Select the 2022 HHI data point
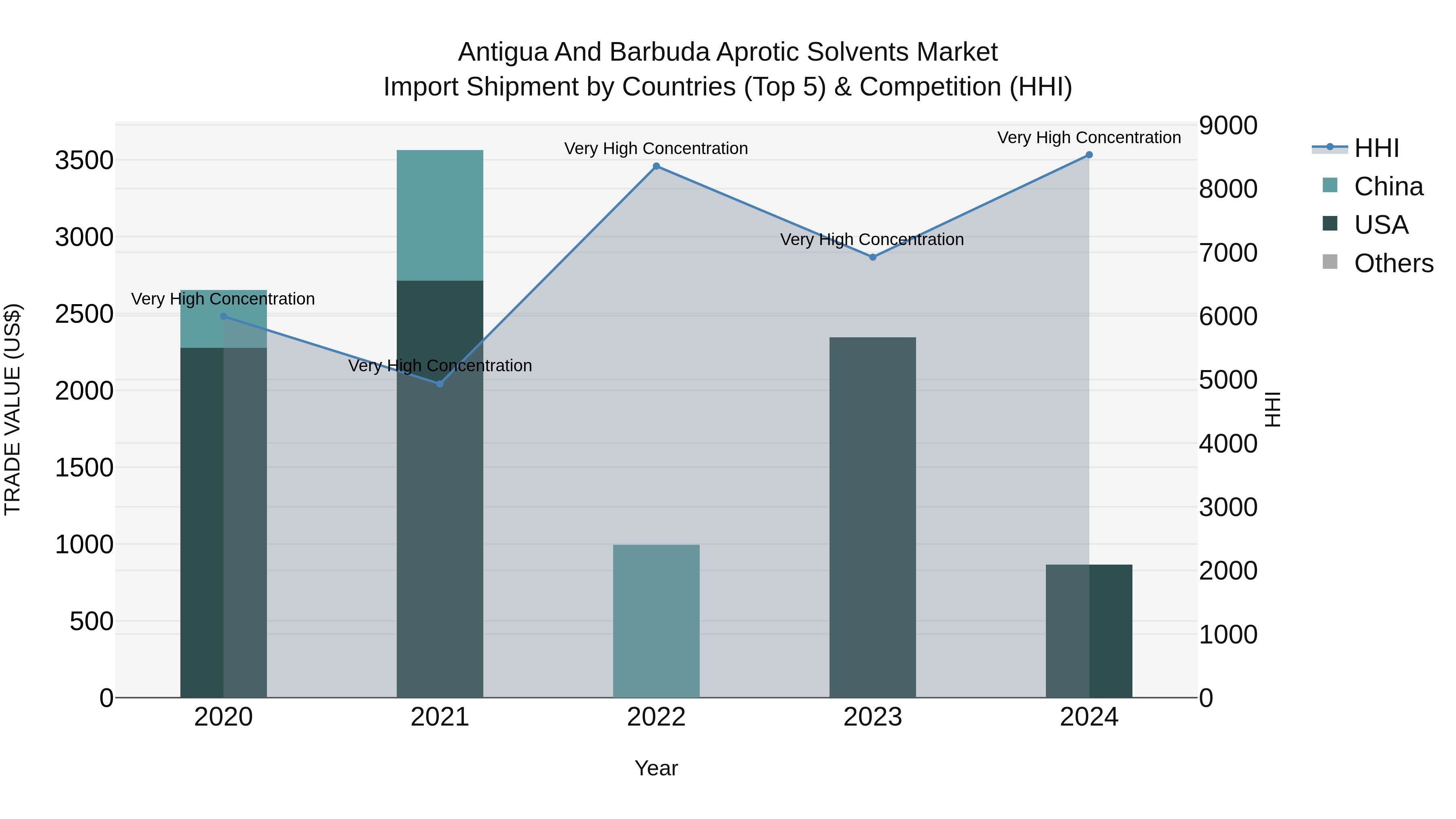This screenshot has height=819, width=1456. (656, 166)
